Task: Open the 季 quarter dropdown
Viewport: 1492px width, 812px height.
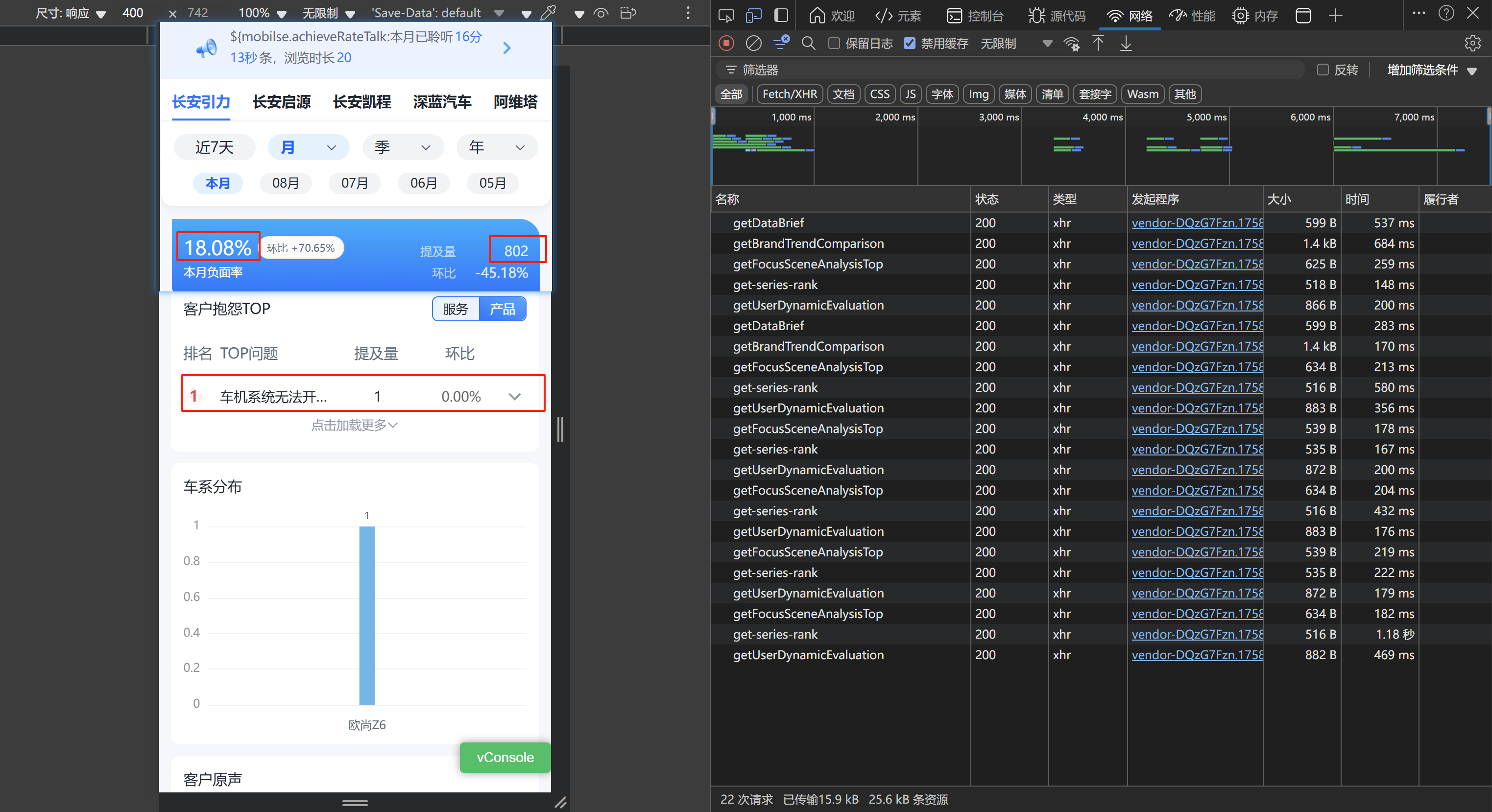Action: pos(403,147)
